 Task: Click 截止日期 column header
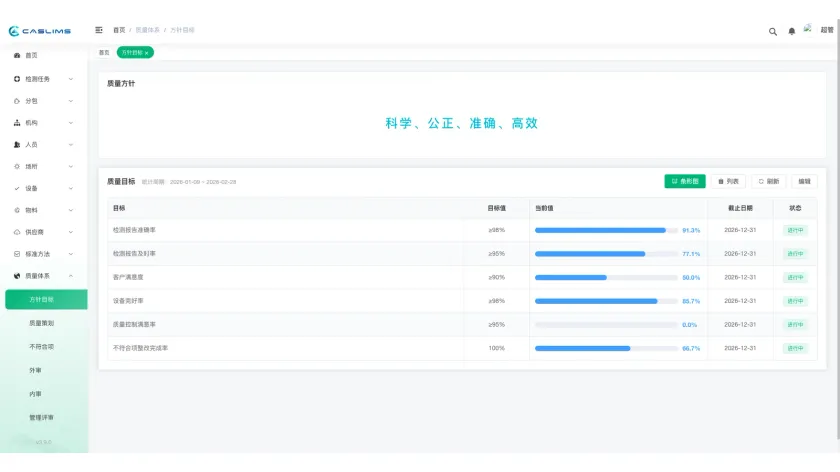click(740, 208)
